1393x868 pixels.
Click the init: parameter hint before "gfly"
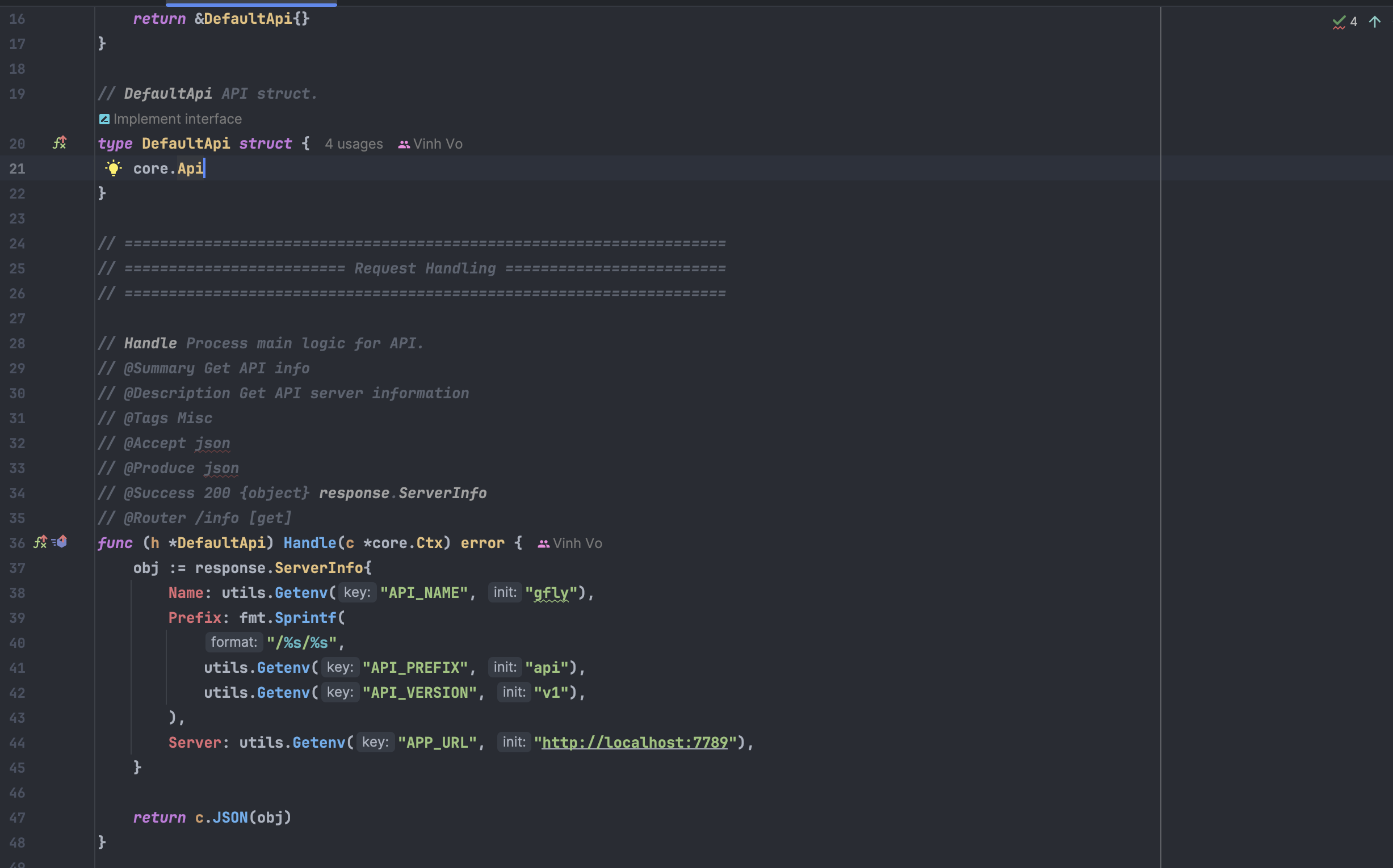(505, 592)
